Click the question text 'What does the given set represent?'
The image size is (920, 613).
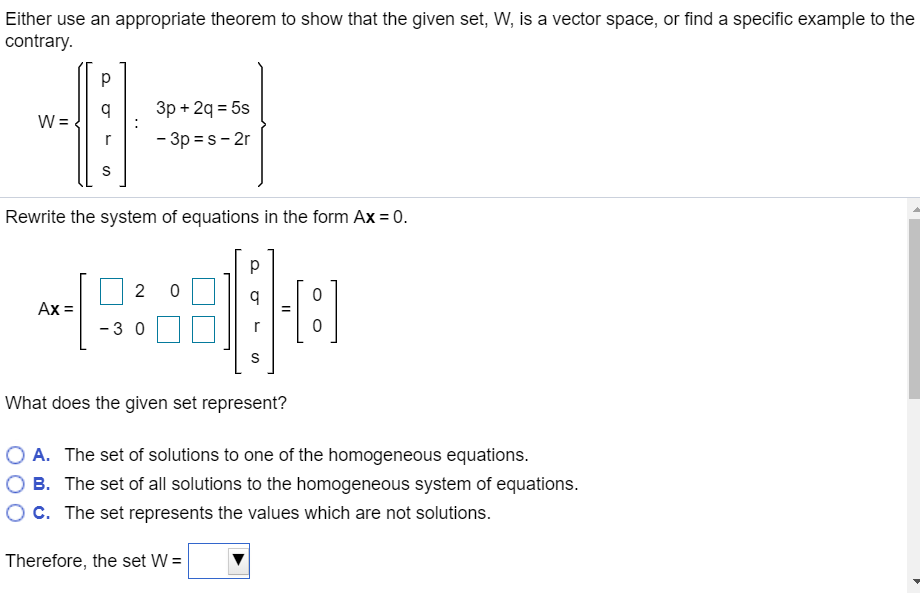pos(143,403)
